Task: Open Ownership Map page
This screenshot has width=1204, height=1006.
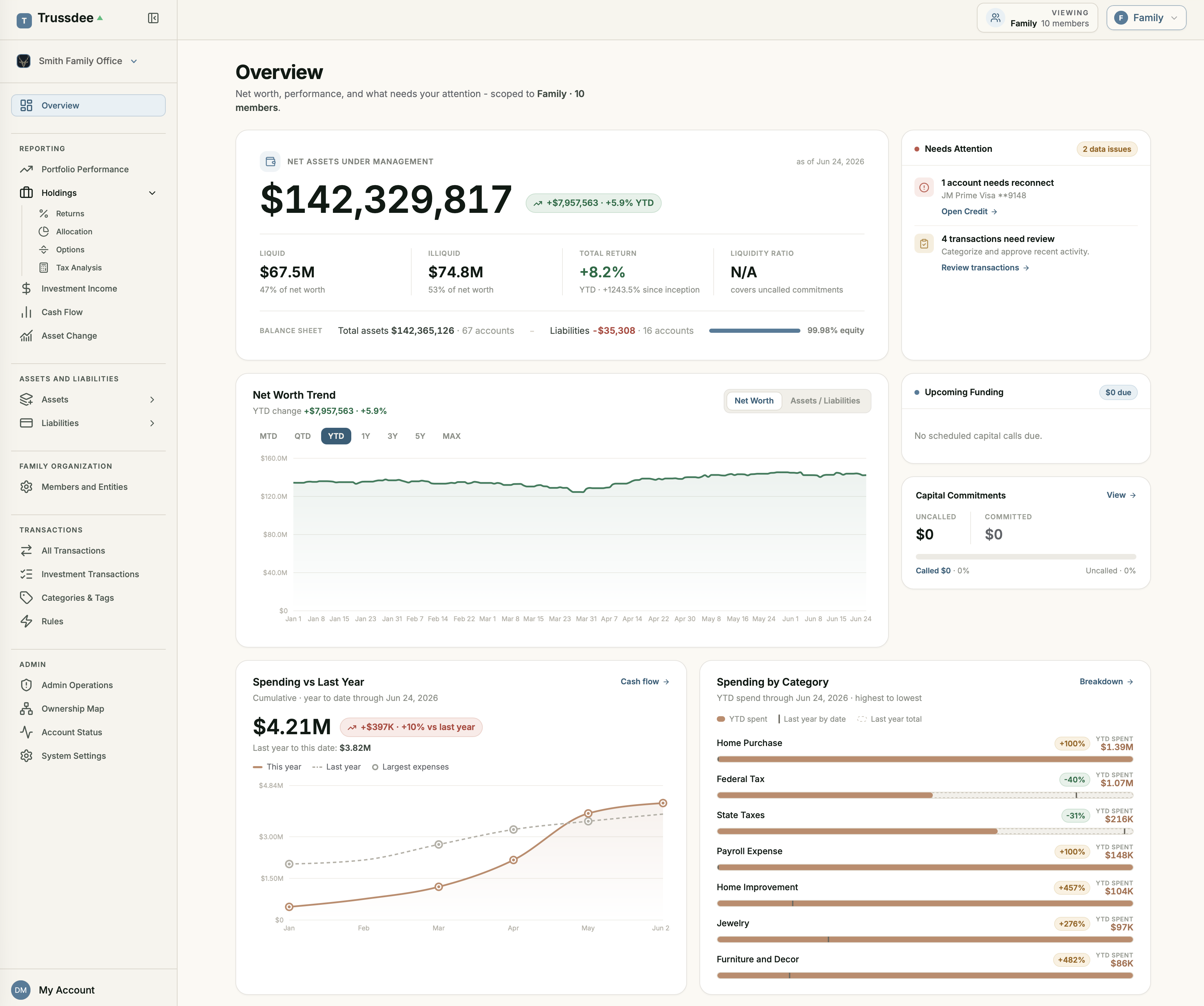Action: [88, 709]
